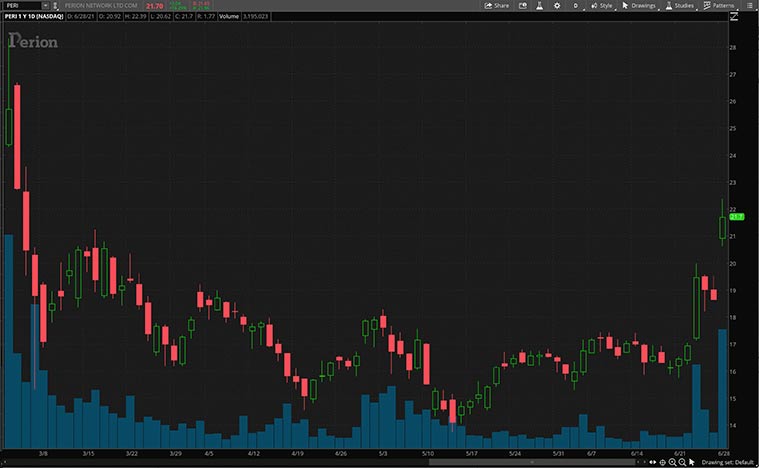
Task: Select the pointer cursor tool at bottom
Action: 692,462
